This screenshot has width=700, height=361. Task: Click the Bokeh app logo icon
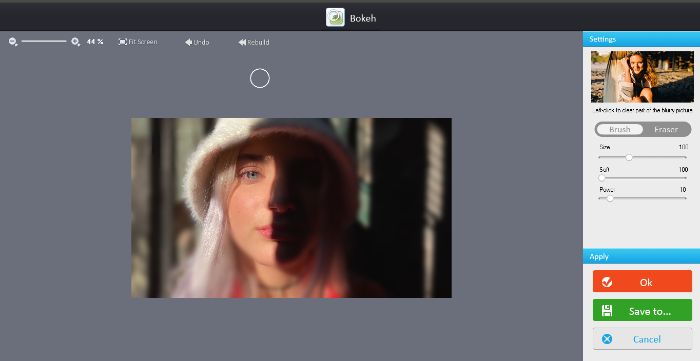pos(335,17)
